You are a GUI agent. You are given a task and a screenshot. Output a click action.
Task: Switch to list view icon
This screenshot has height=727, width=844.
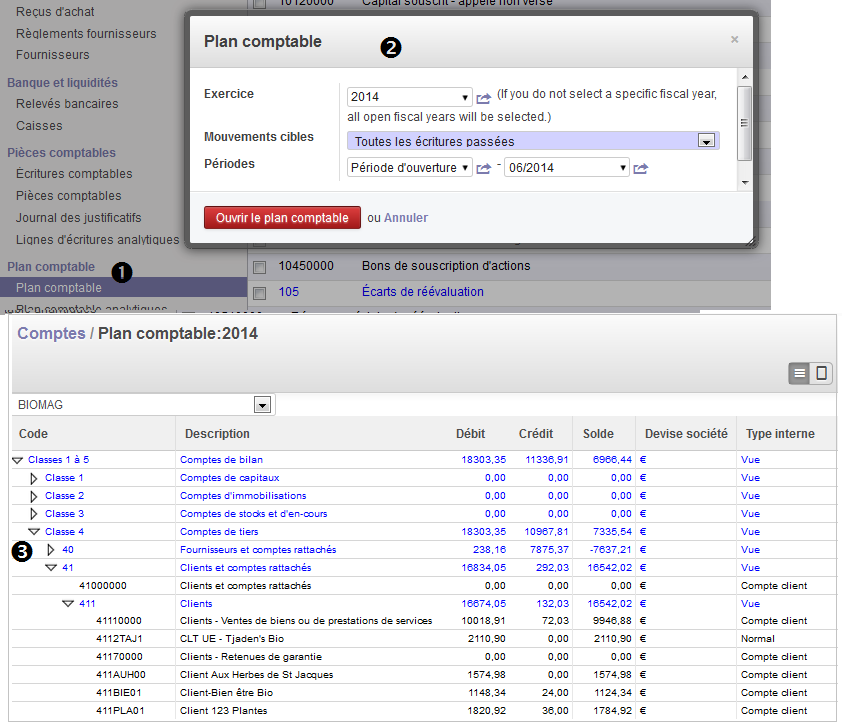click(799, 373)
